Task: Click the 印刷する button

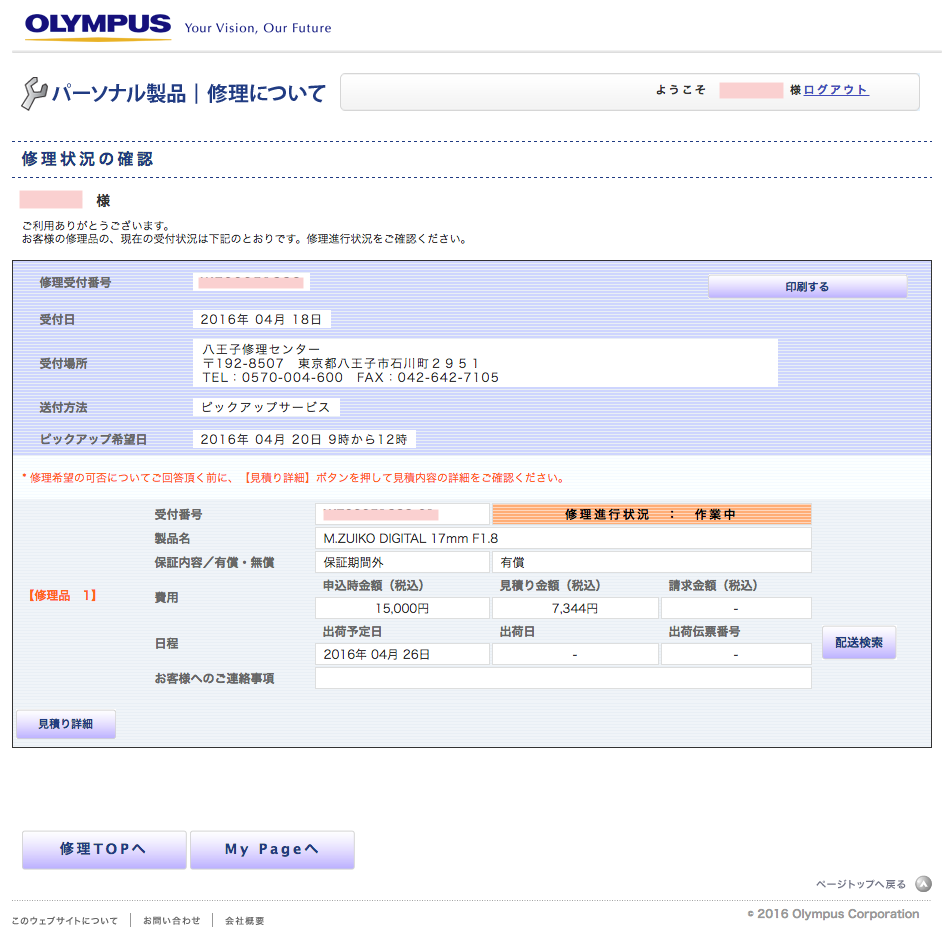Action: pos(807,287)
